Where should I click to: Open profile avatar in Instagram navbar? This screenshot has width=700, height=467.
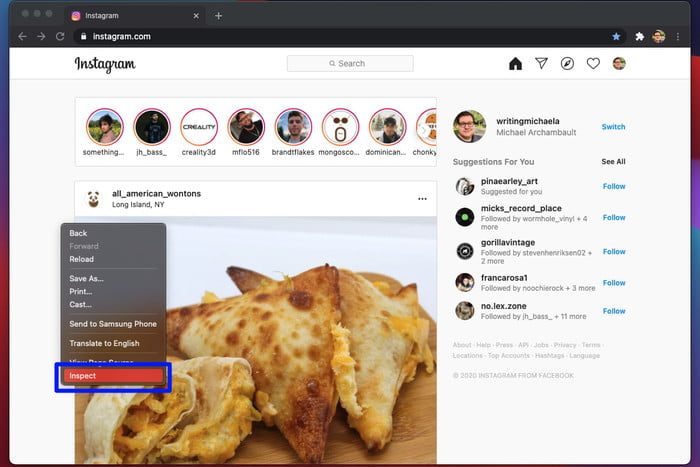point(619,63)
